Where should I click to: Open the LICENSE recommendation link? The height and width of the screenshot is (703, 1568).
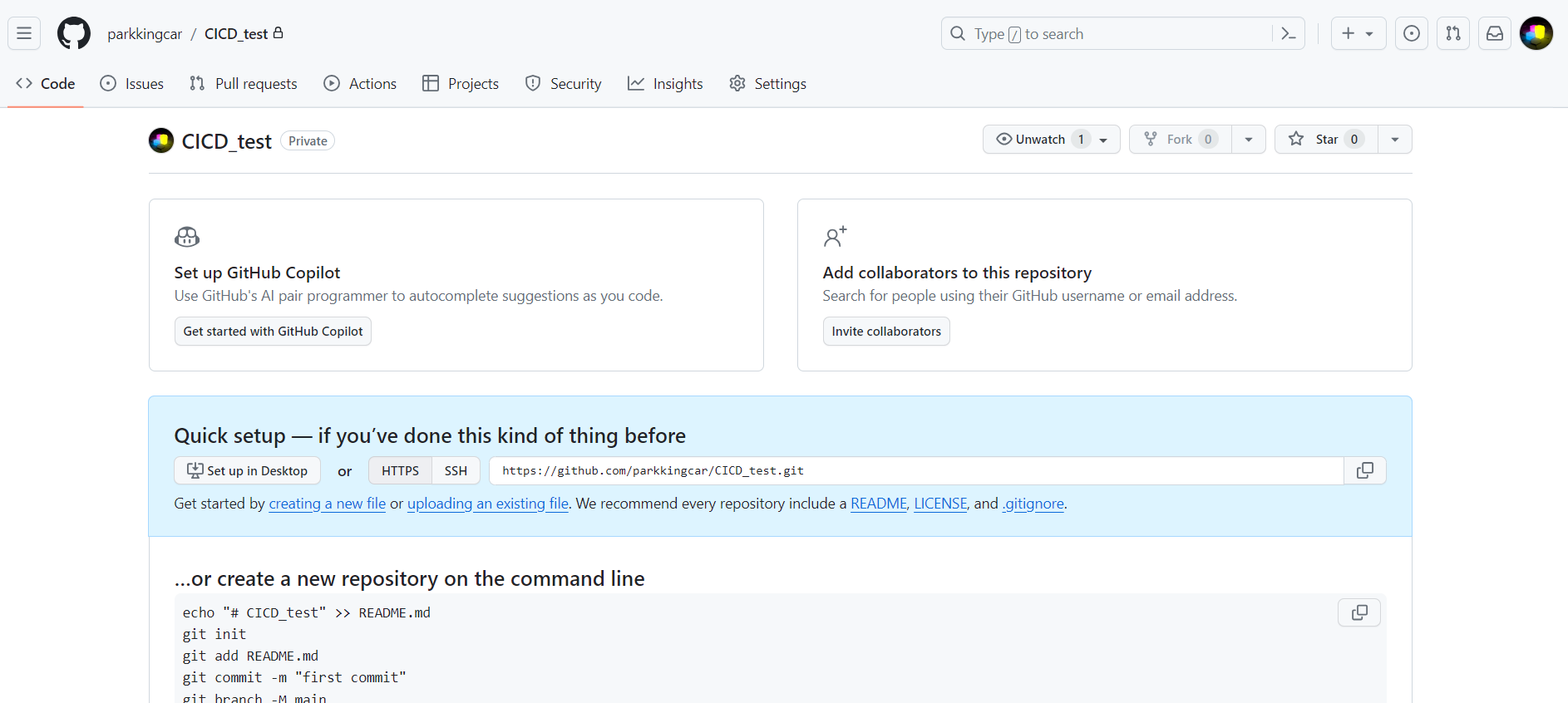pos(940,504)
